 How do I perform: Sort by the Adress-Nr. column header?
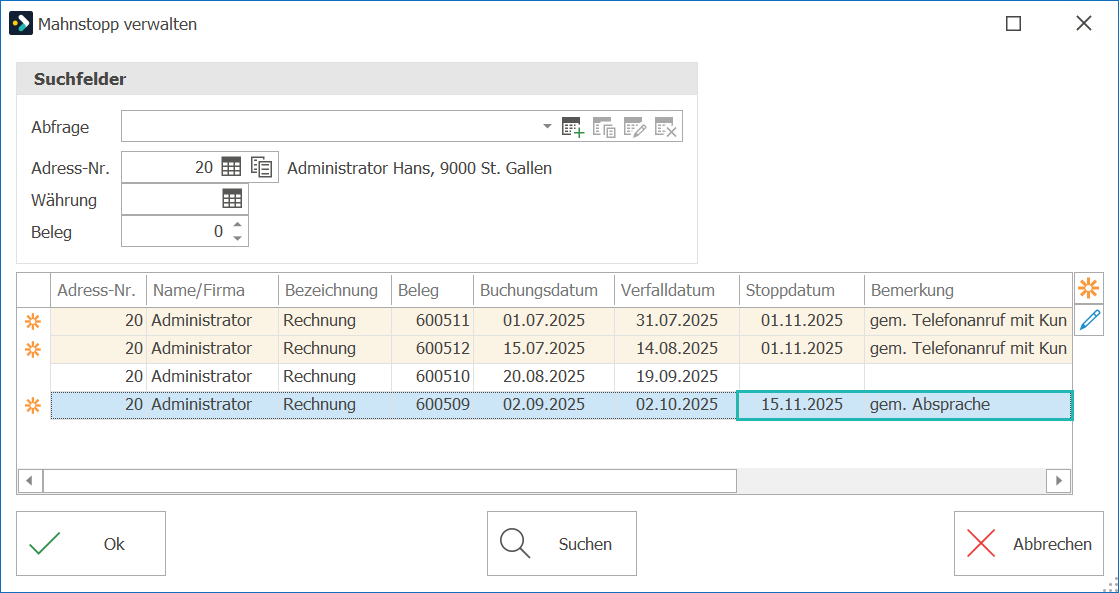coord(99,290)
